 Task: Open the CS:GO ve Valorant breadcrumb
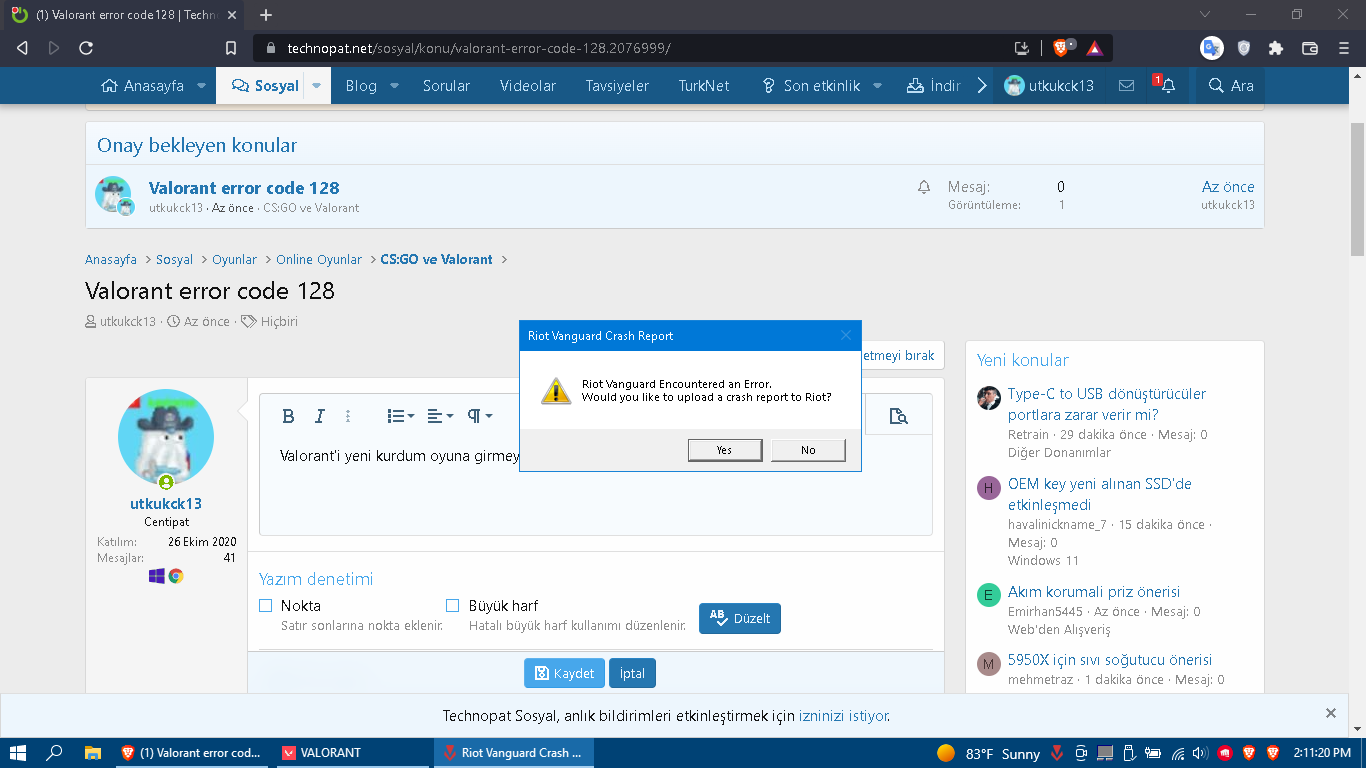point(437,259)
